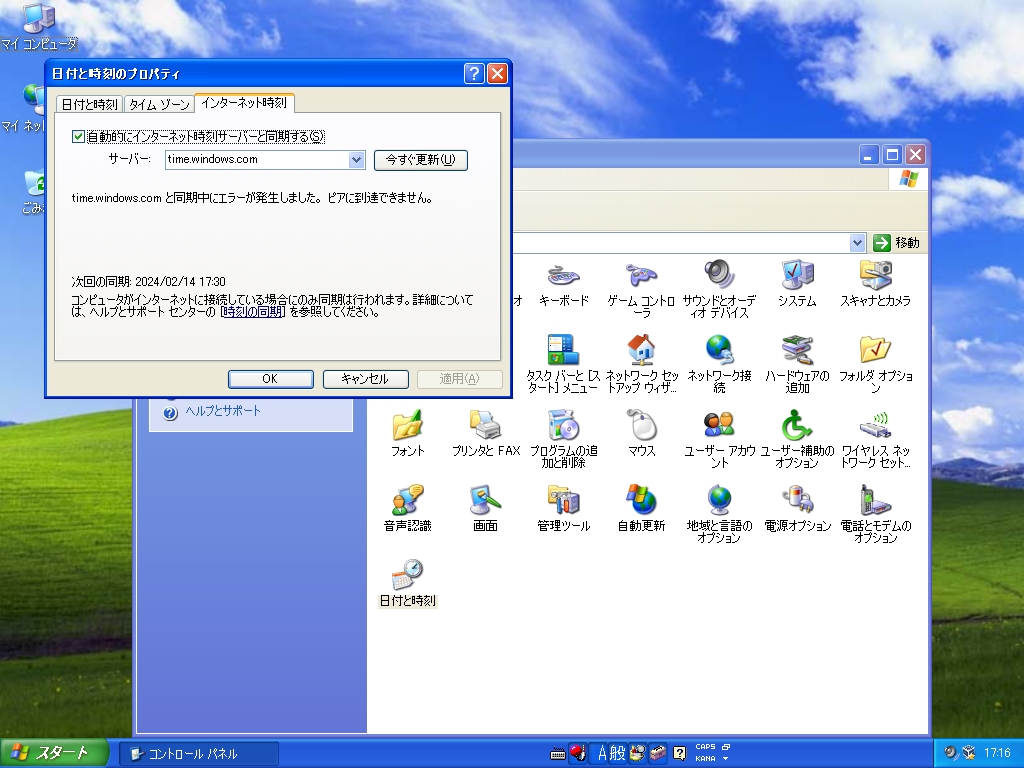The width and height of the screenshot is (1024, 768).
Task: Open マイ コンピュータ desktop icon
Action: (39, 27)
